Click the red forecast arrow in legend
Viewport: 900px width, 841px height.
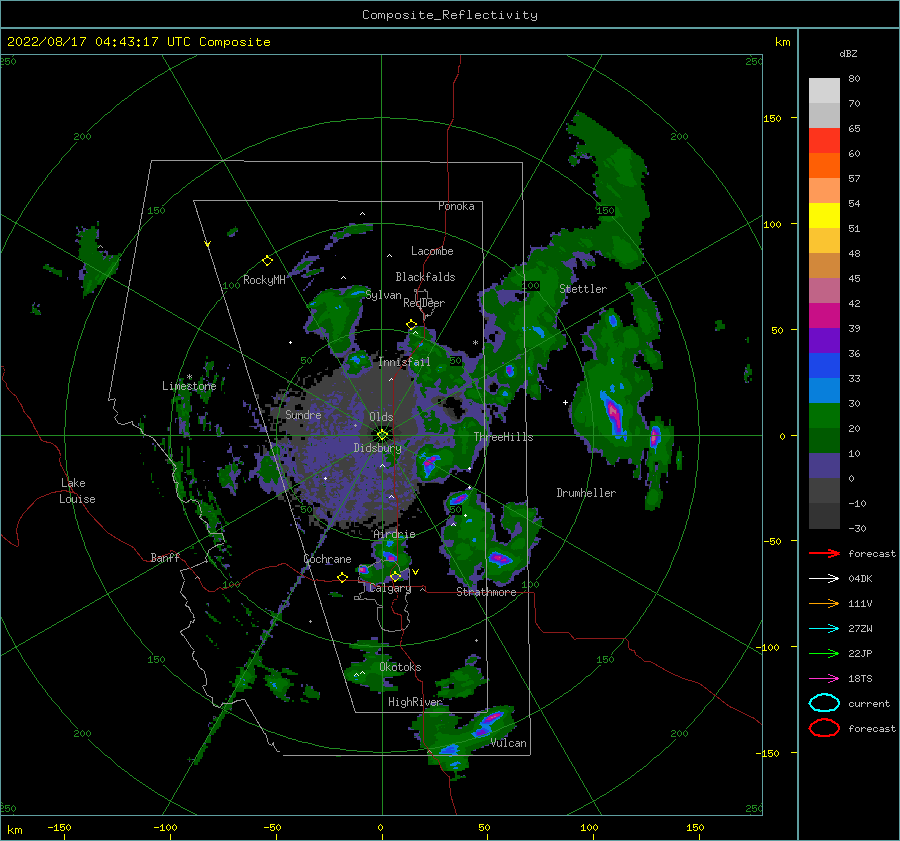click(x=824, y=553)
